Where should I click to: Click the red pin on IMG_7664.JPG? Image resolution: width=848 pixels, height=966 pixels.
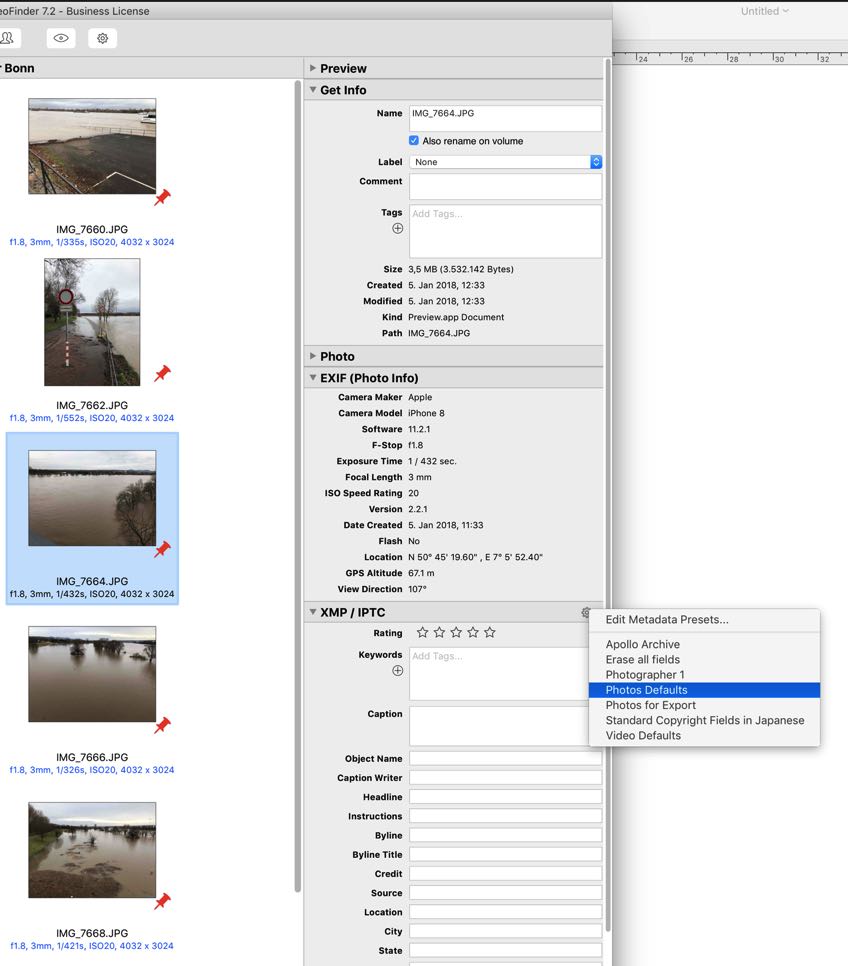tap(162, 549)
